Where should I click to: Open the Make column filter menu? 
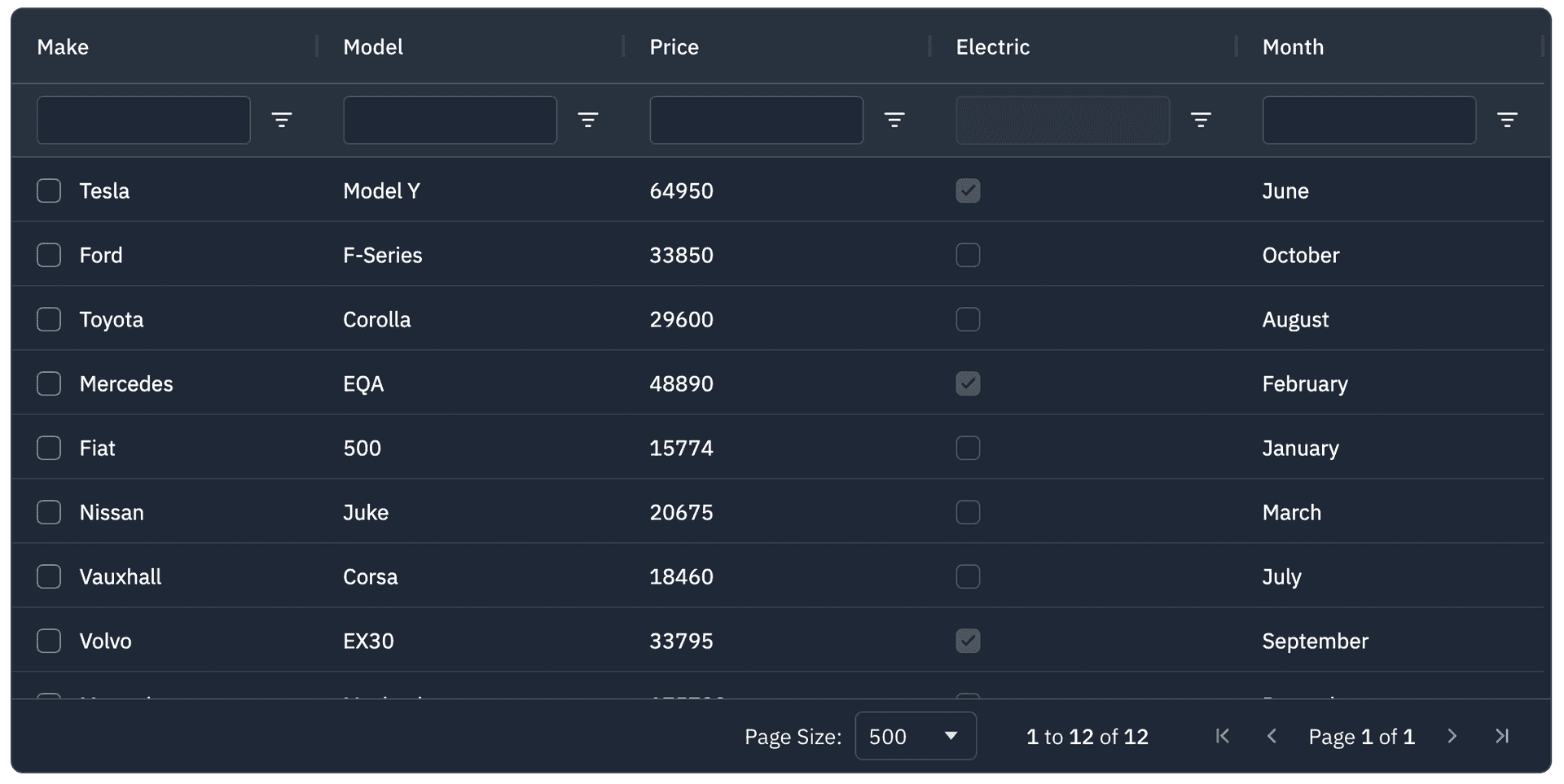[x=282, y=120]
